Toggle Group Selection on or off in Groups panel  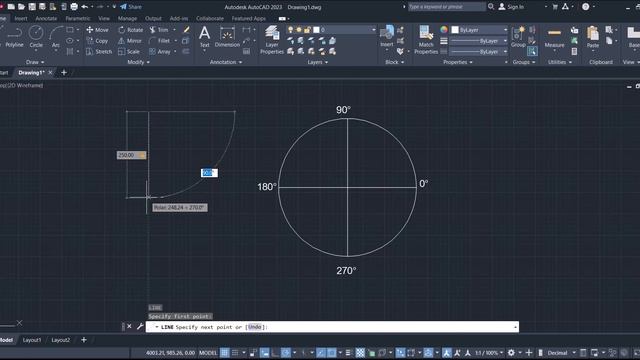point(532,51)
